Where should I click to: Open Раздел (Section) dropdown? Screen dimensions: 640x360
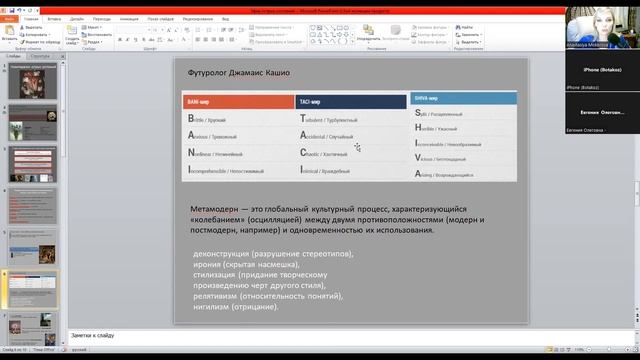[x=92, y=42]
